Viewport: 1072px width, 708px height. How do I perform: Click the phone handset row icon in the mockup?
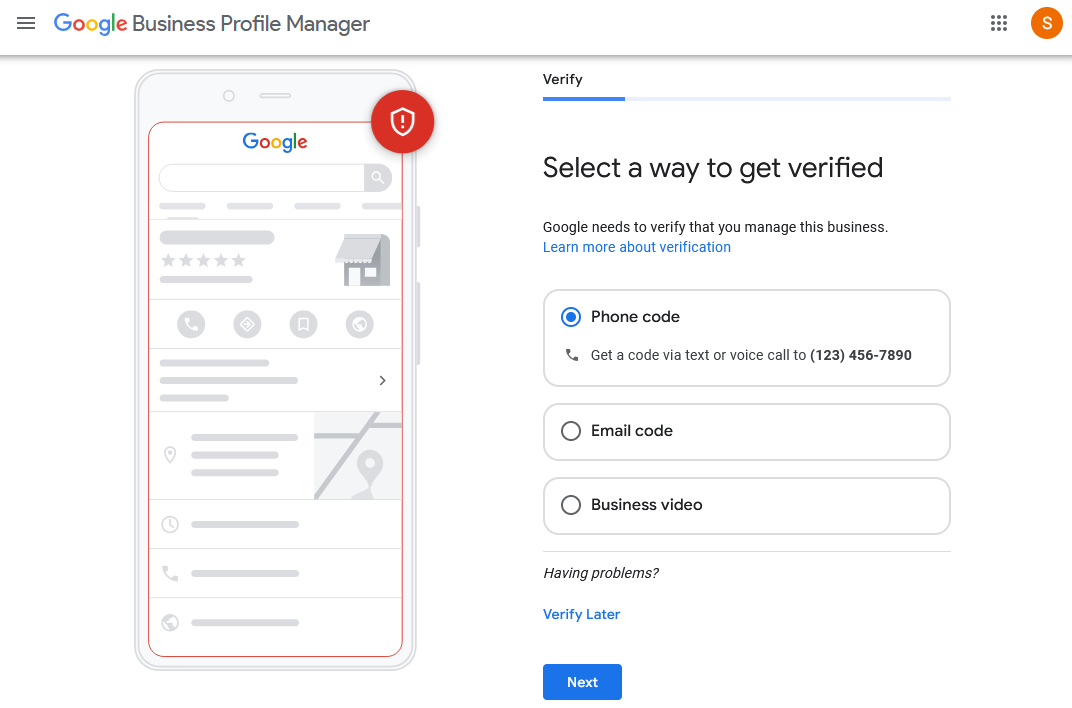coord(170,573)
